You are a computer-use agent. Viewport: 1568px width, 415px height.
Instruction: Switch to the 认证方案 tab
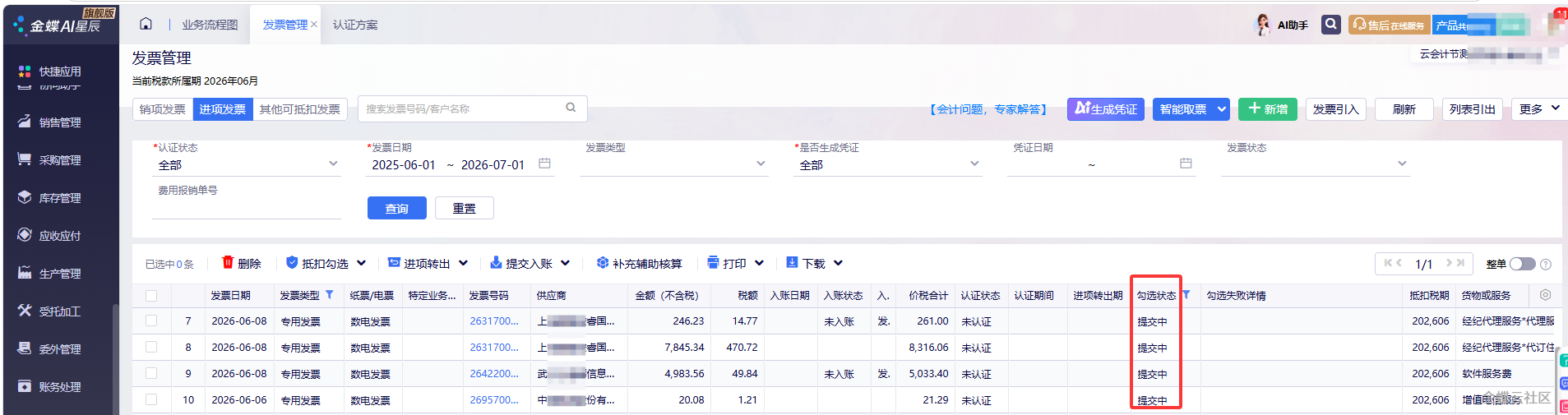(355, 25)
